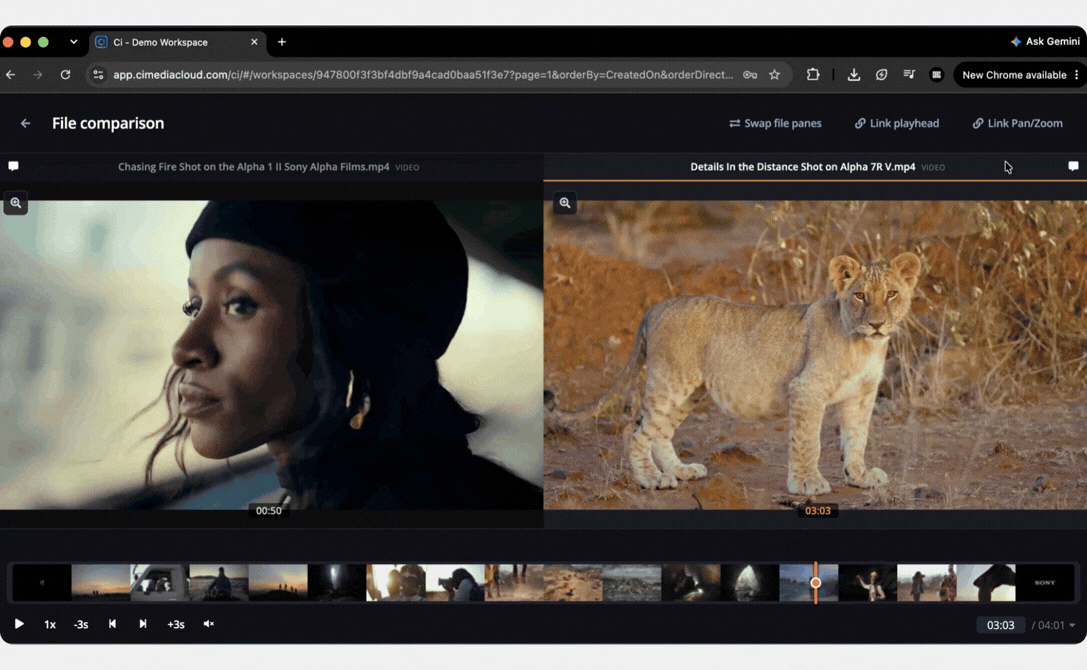The height and width of the screenshot is (670, 1087).
Task: Open Chrome downloads
Action: point(854,75)
